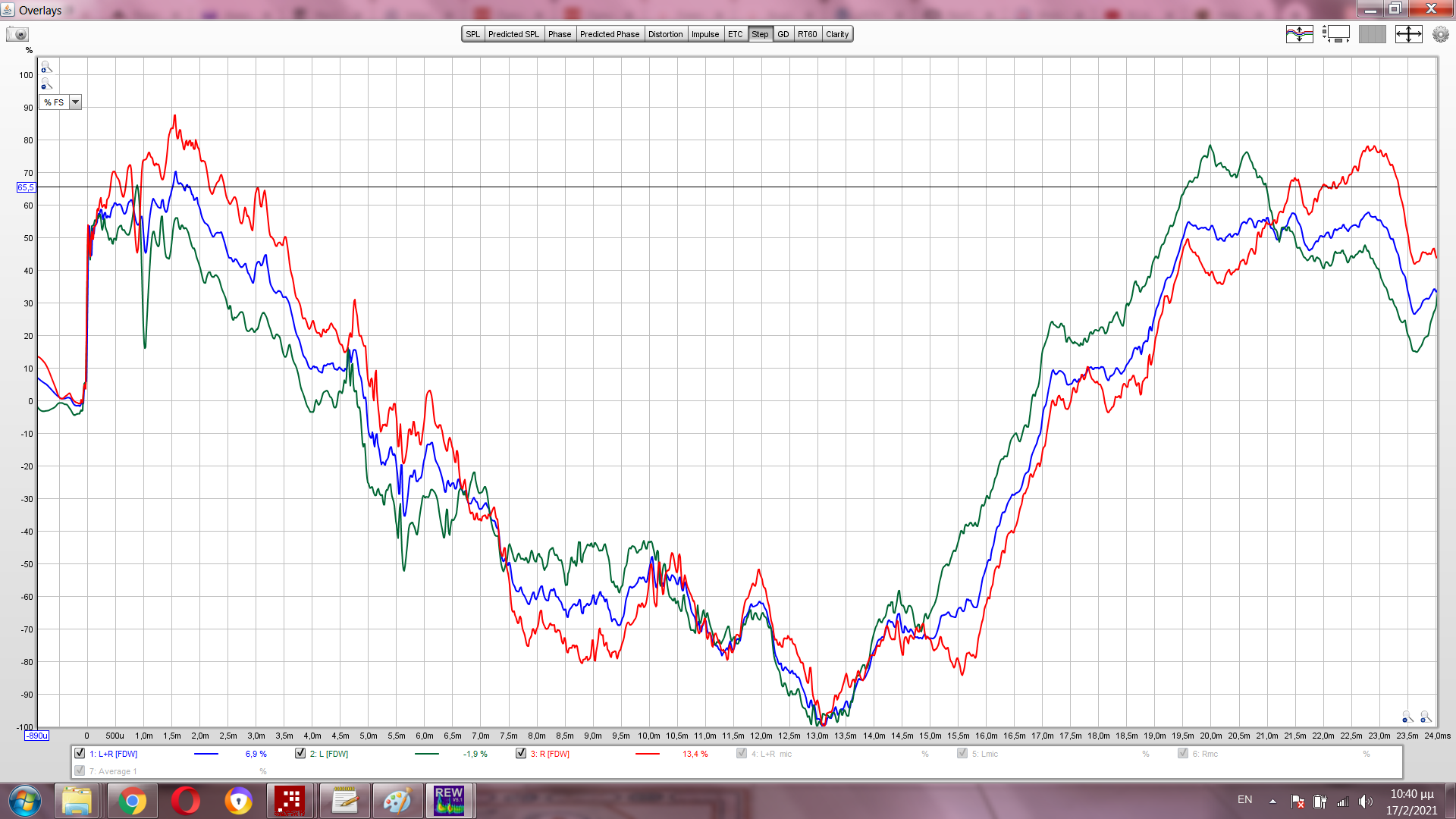Viewport: 1456px width, 819px height.
Task: Switch to the Impulse tab
Action: [704, 34]
